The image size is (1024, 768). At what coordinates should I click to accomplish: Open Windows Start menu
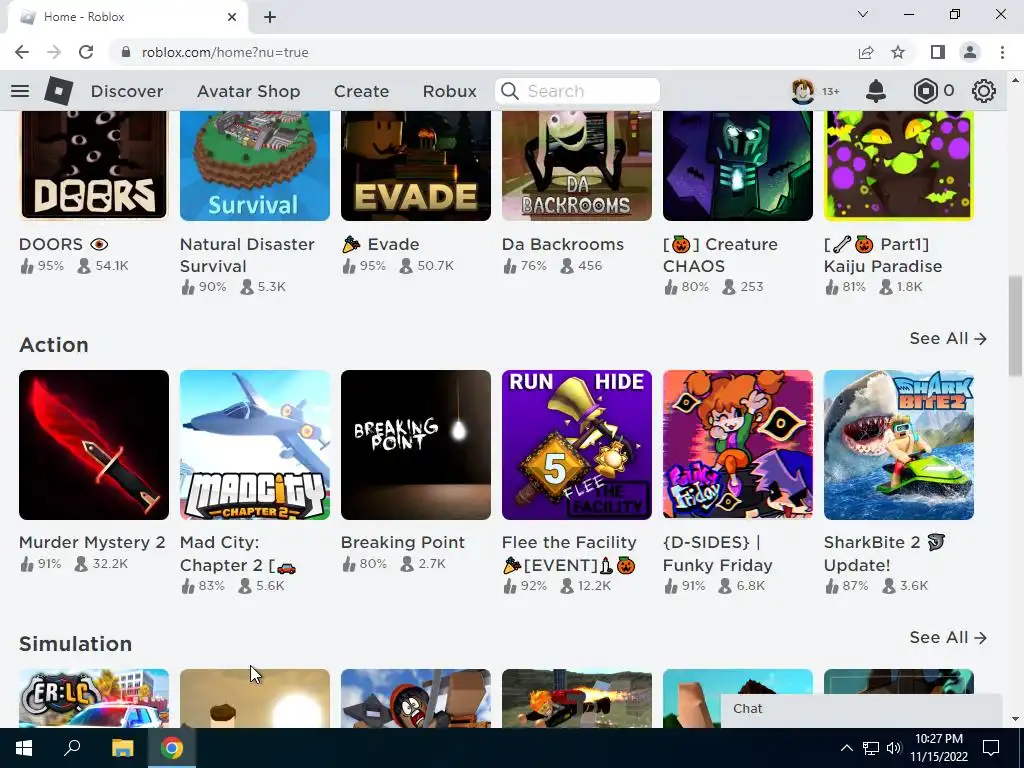(24, 748)
